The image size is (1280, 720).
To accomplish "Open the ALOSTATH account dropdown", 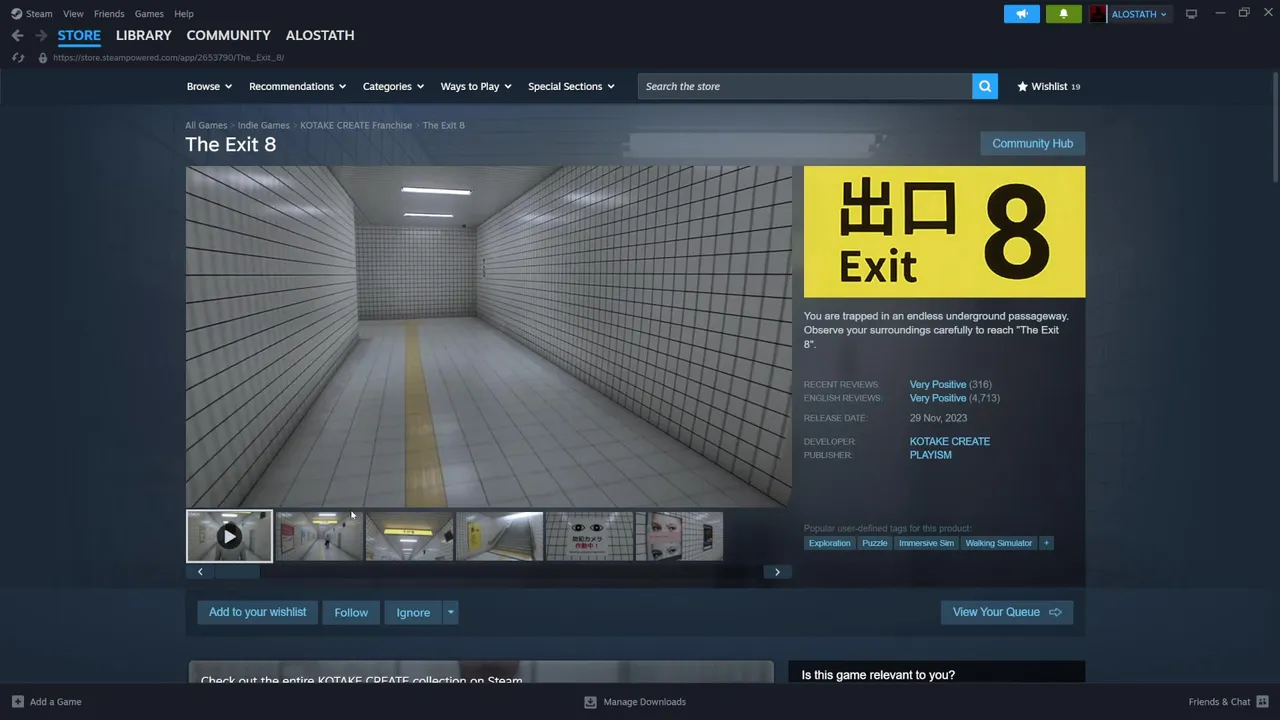I will (x=1139, y=14).
